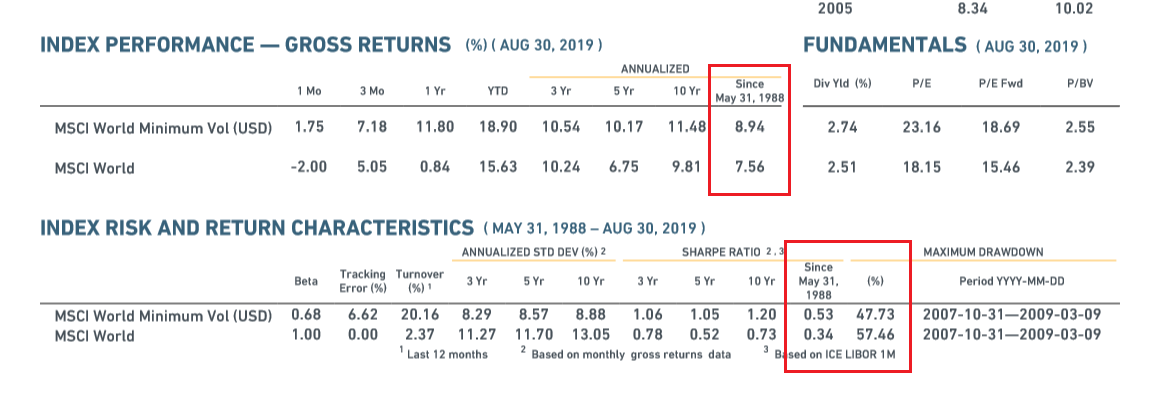Viewport: 1166px width, 410px height.
Task: Select the Div Yld (%) column header
Action: coord(842,84)
